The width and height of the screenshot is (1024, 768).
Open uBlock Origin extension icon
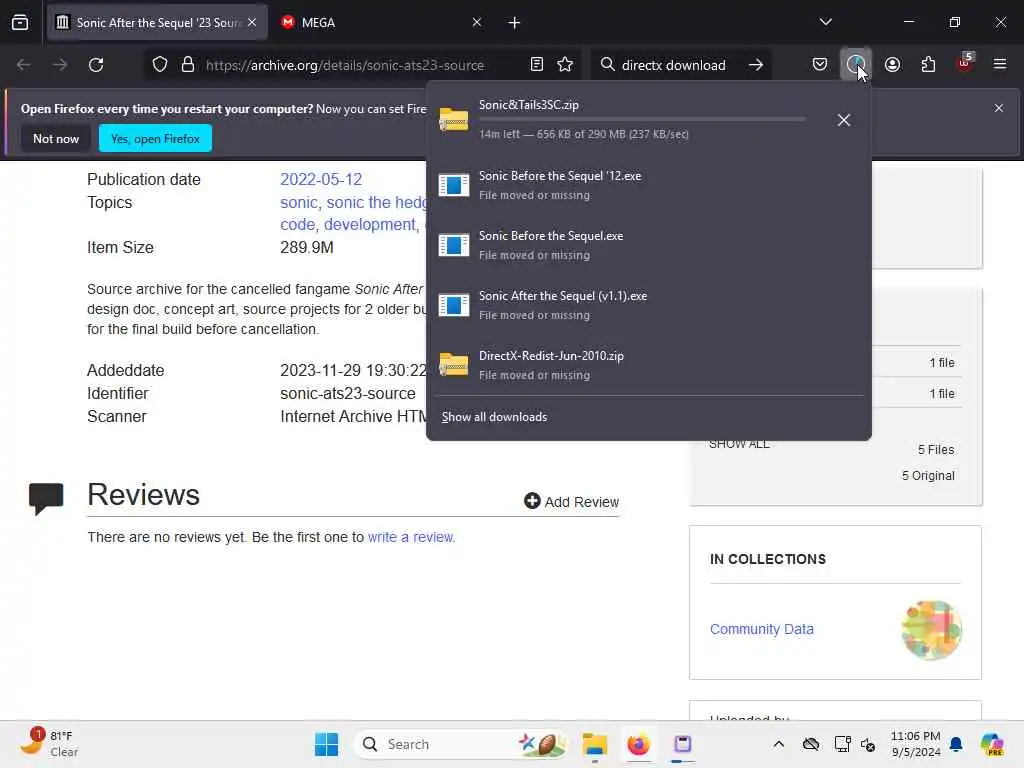[x=965, y=63]
